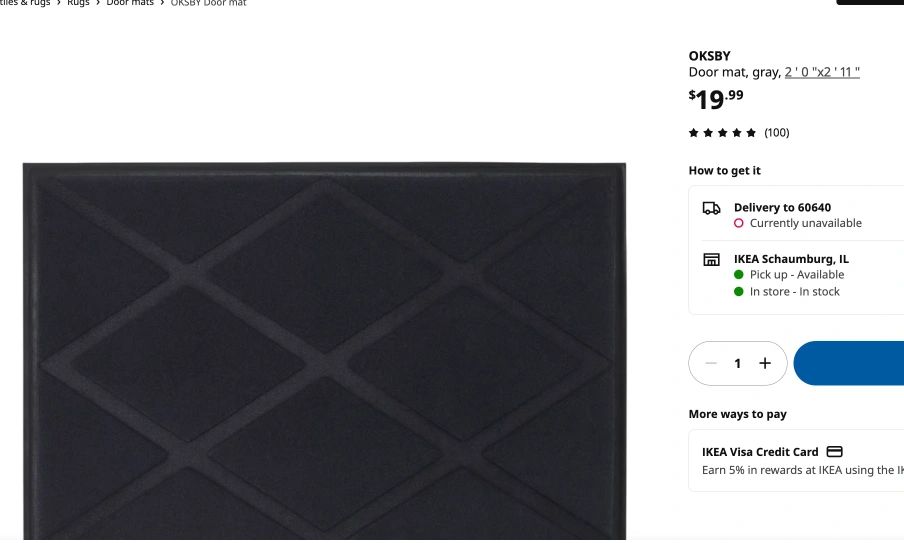904x543 pixels.
Task: Click the (100) review count
Action: tap(777, 133)
